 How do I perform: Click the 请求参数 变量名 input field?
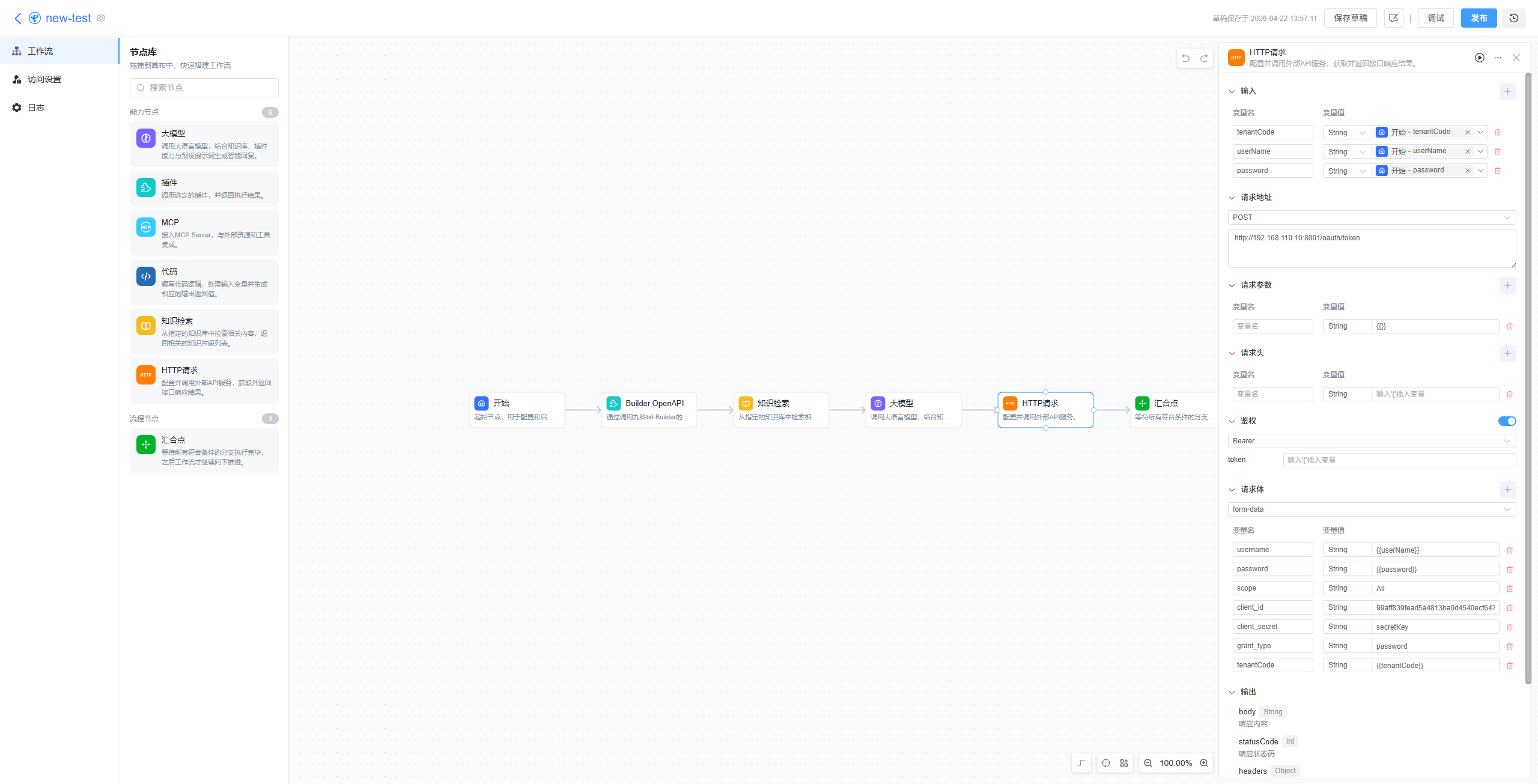1272,326
